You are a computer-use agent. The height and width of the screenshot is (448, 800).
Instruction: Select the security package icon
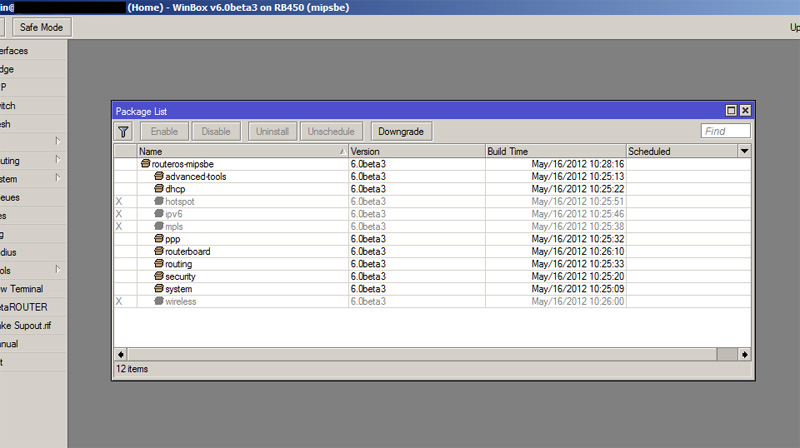(x=159, y=276)
